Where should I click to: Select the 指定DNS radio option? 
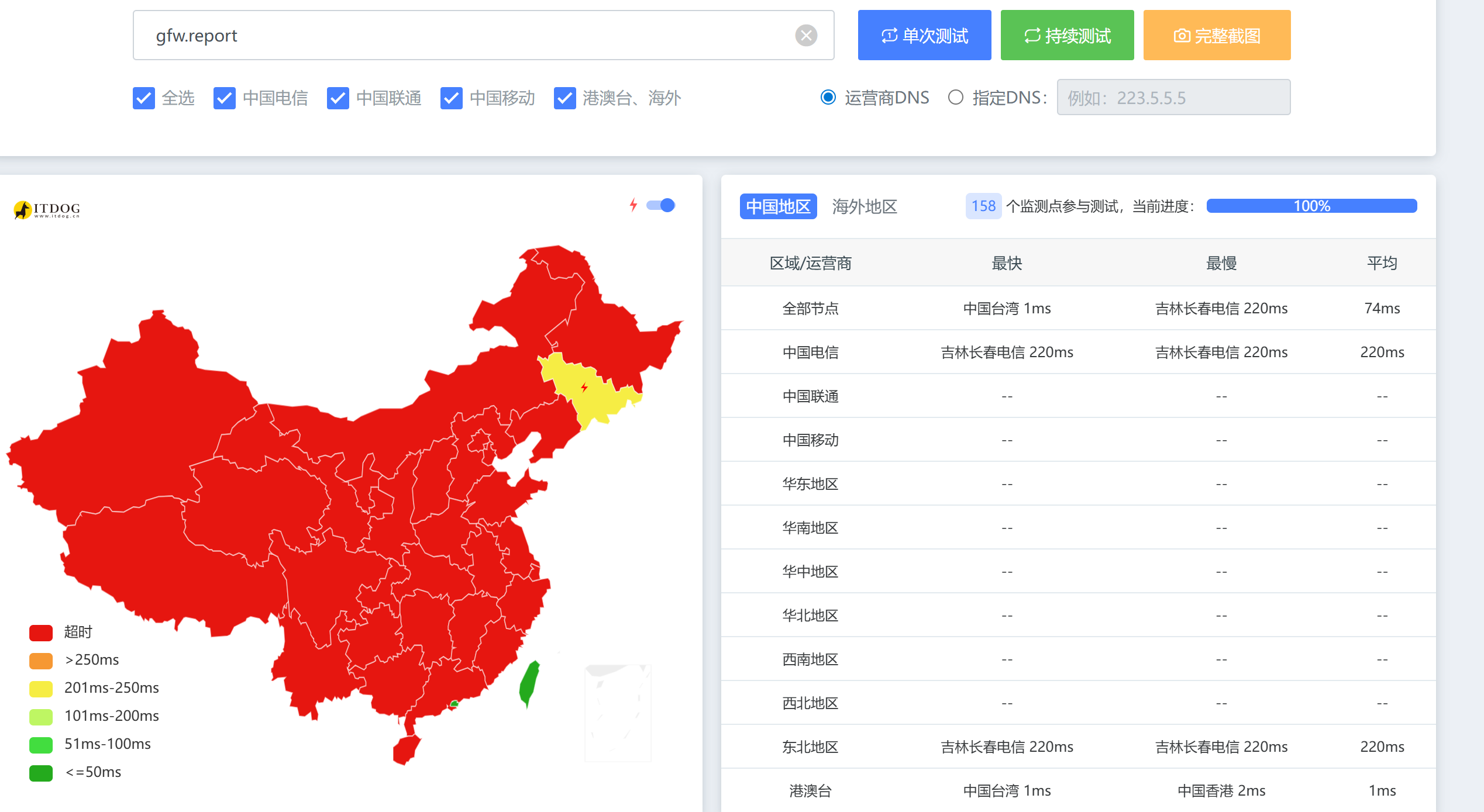pos(955,97)
